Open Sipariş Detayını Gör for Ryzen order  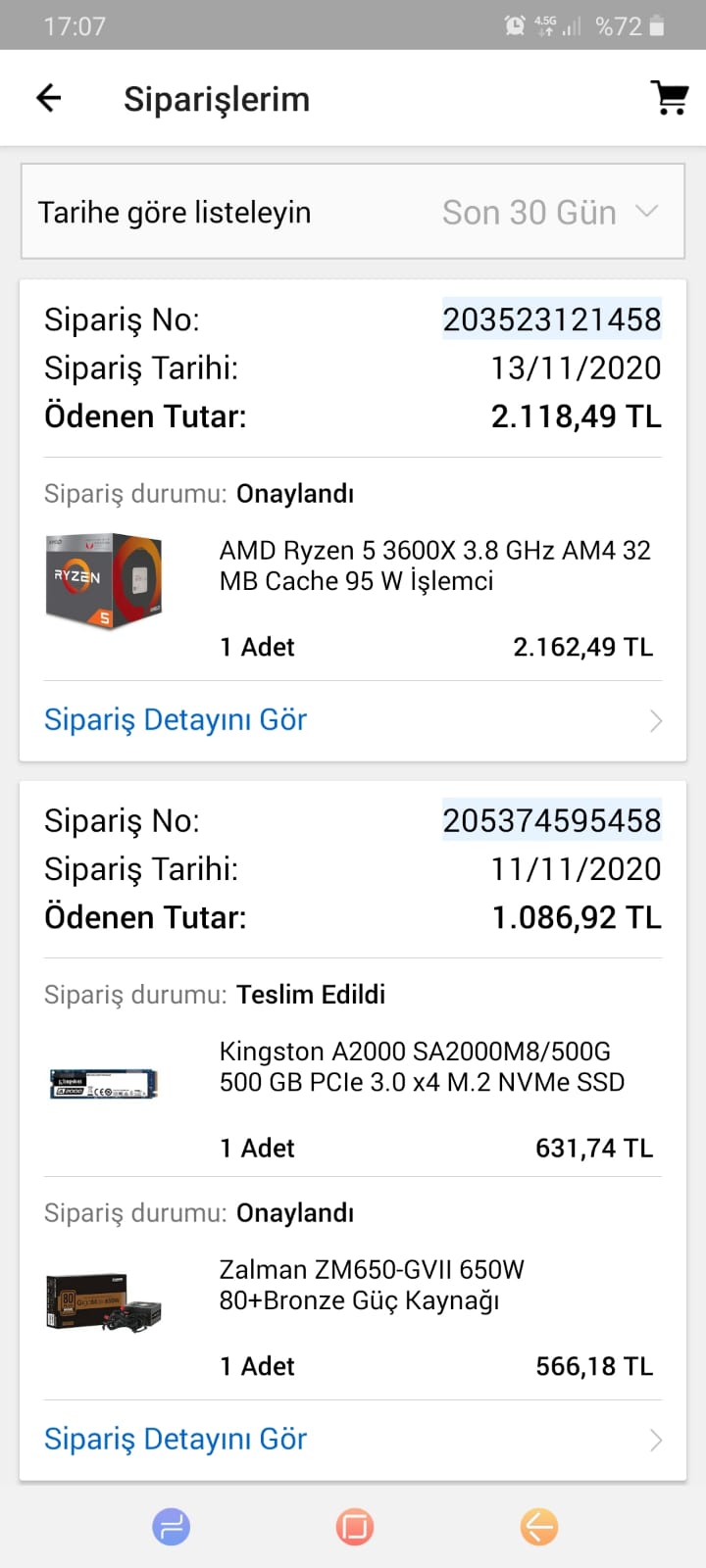[x=176, y=720]
